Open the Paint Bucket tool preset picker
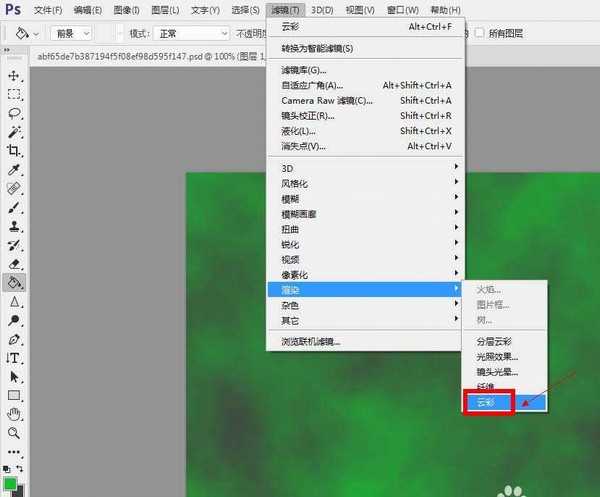 click(27, 34)
